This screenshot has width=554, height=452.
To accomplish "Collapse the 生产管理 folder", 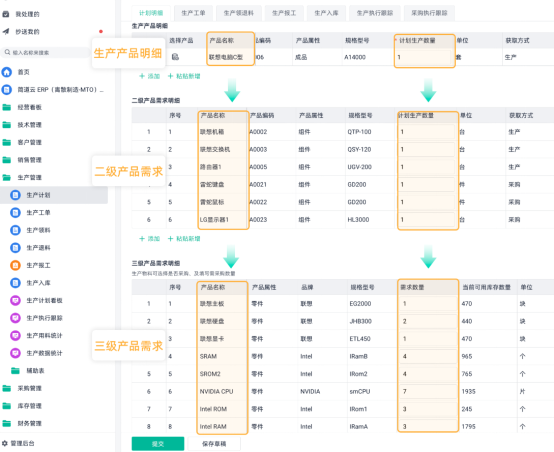I will tap(7, 177).
